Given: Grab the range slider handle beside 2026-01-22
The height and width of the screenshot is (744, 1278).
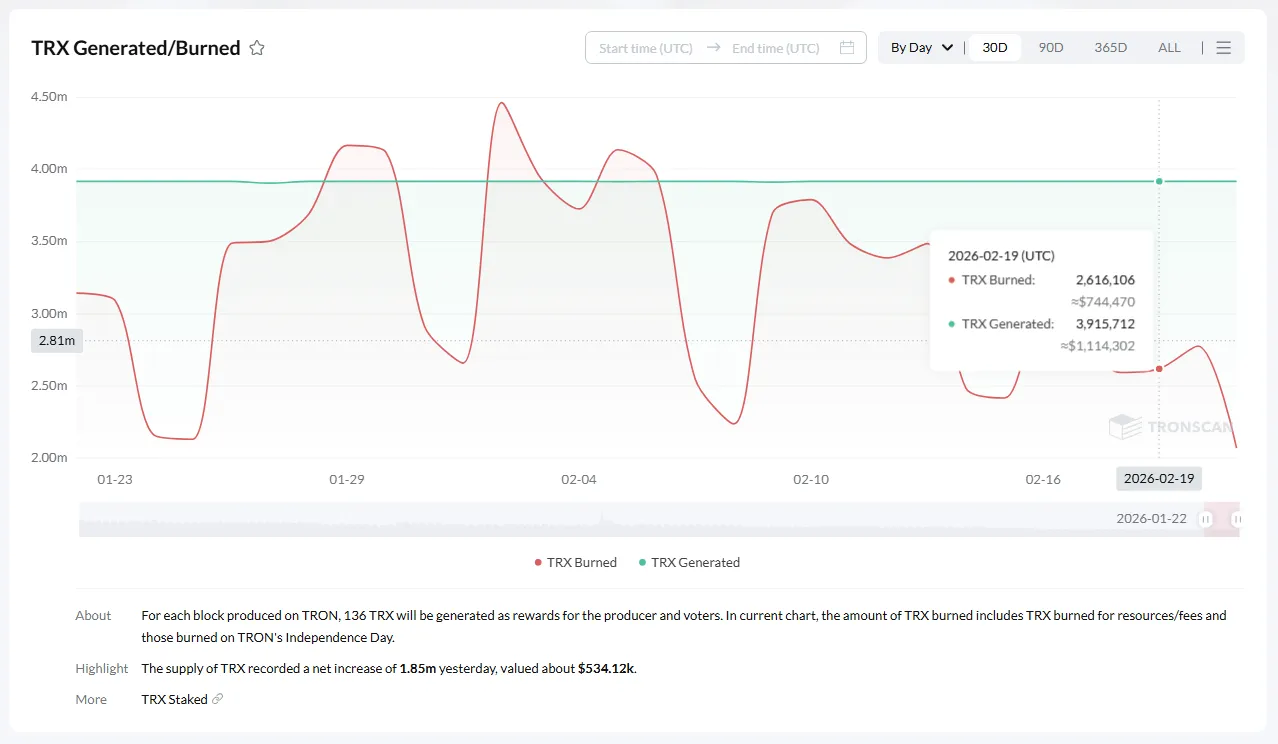Looking at the screenshot, I should 1206,519.
